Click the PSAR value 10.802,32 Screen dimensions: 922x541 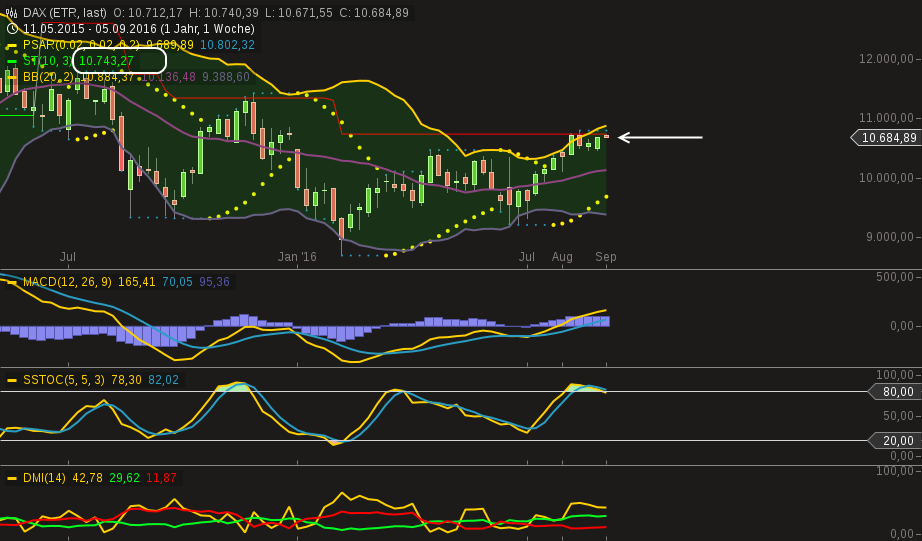pyautogui.click(x=228, y=45)
